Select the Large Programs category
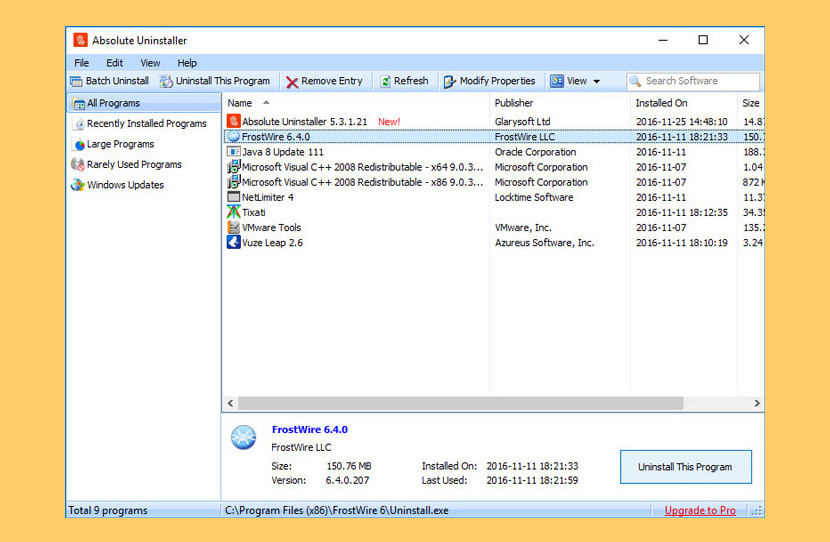This screenshot has width=830, height=542. pos(120,144)
